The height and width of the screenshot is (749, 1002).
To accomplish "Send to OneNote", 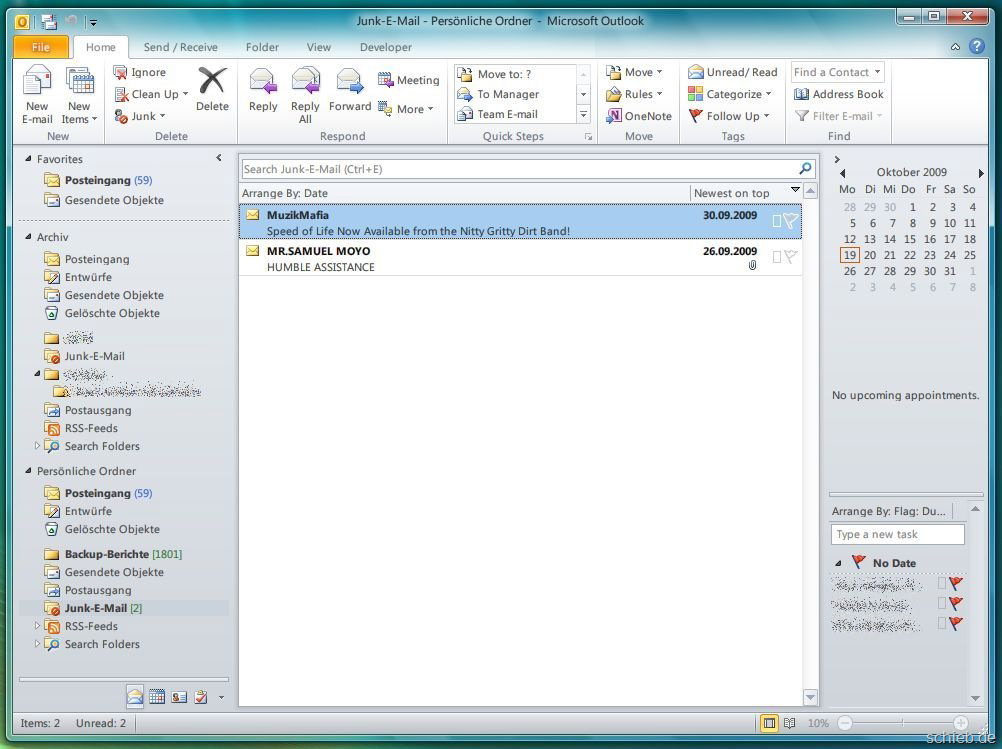I will click(638, 116).
